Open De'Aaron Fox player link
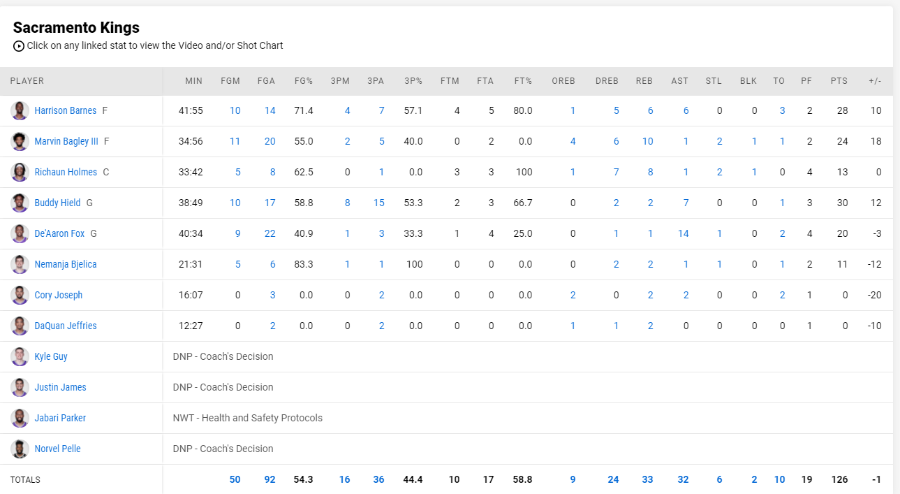Screen dimensions: 900x494 pos(59,234)
